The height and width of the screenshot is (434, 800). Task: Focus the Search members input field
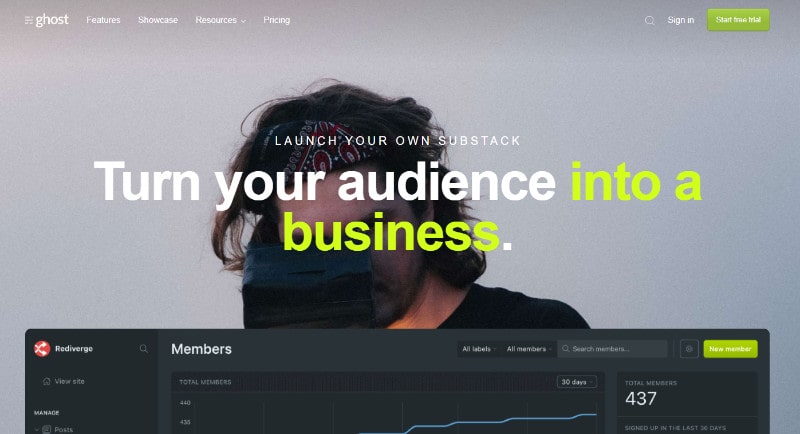point(612,349)
